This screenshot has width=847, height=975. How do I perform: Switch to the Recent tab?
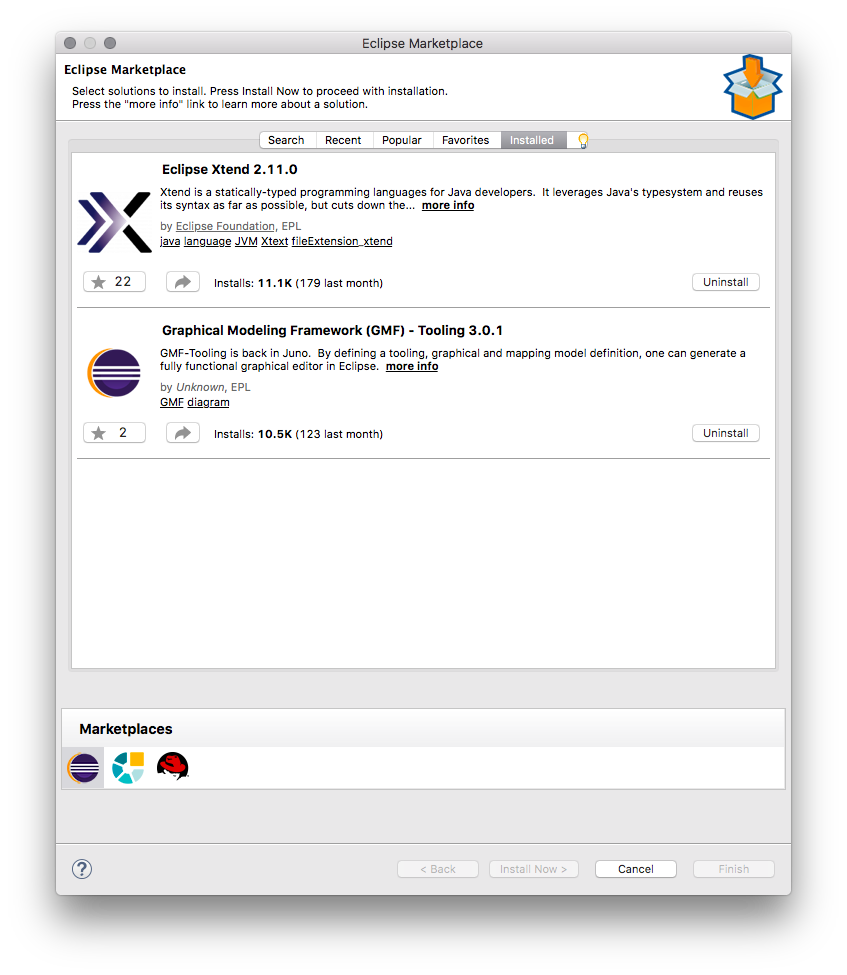coord(343,141)
